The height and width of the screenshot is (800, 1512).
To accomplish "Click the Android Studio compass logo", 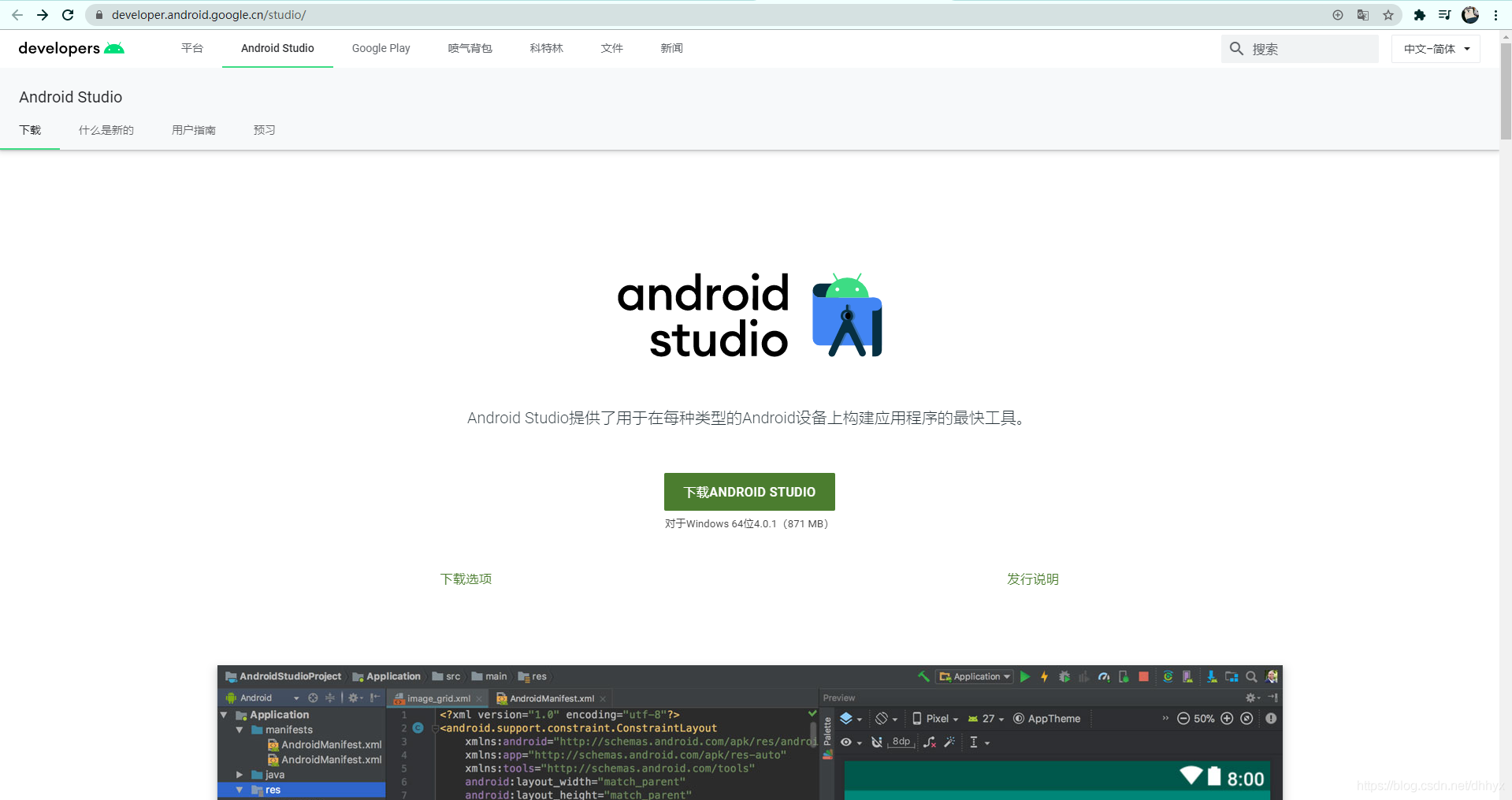I will (x=847, y=314).
